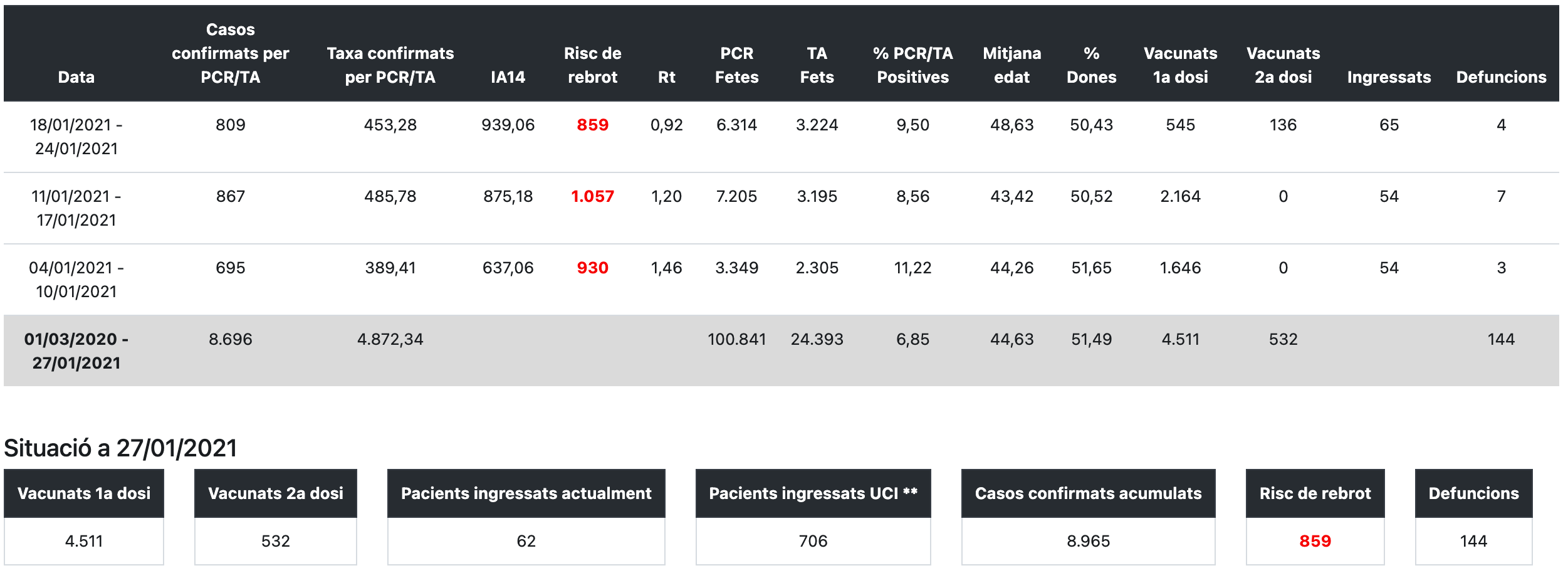Viewport: 1568px width, 573px height.
Task: Click the Risc de rebrot column header
Action: click(592, 65)
